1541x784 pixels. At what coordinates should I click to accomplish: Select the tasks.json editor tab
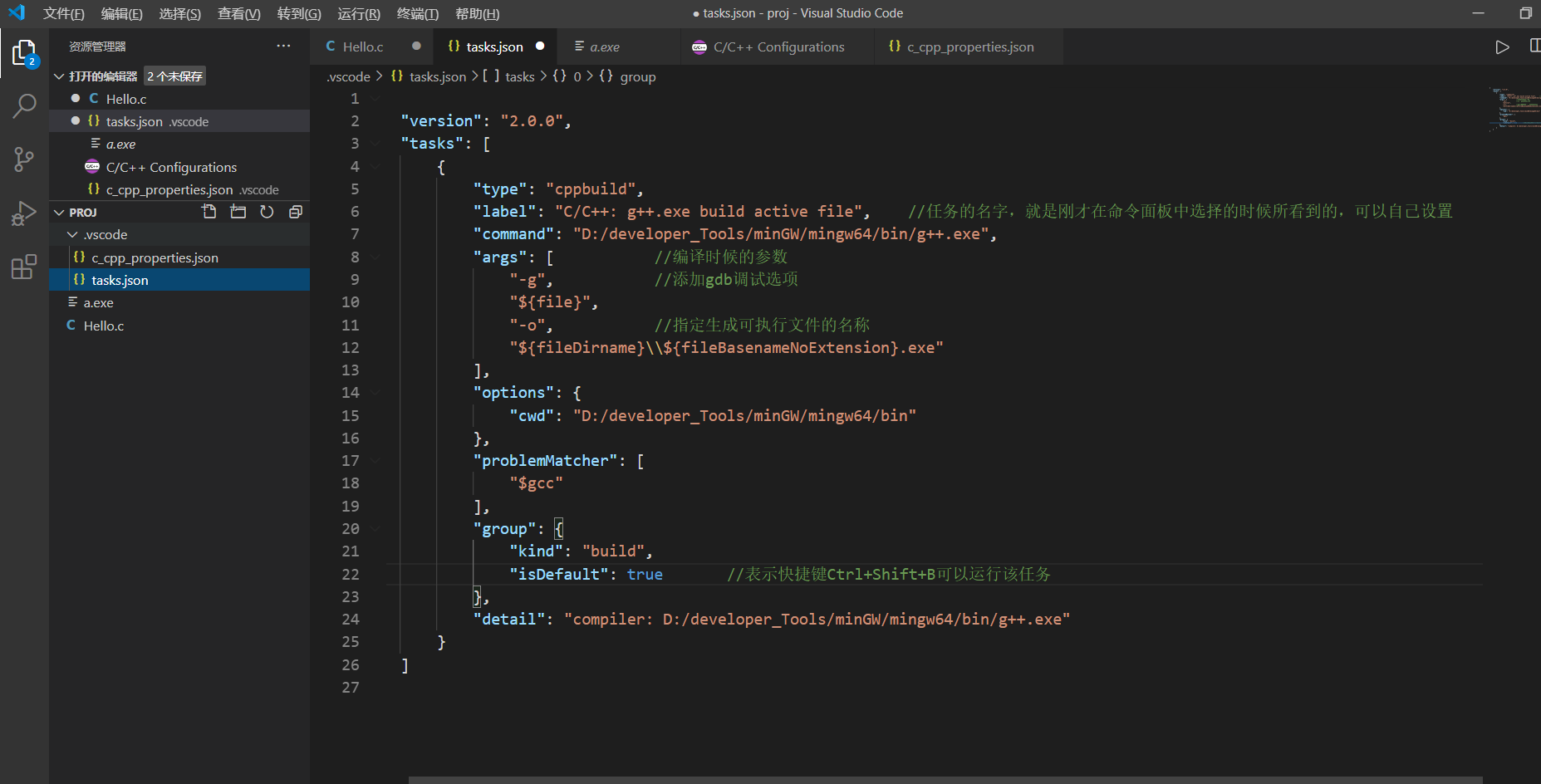(494, 47)
